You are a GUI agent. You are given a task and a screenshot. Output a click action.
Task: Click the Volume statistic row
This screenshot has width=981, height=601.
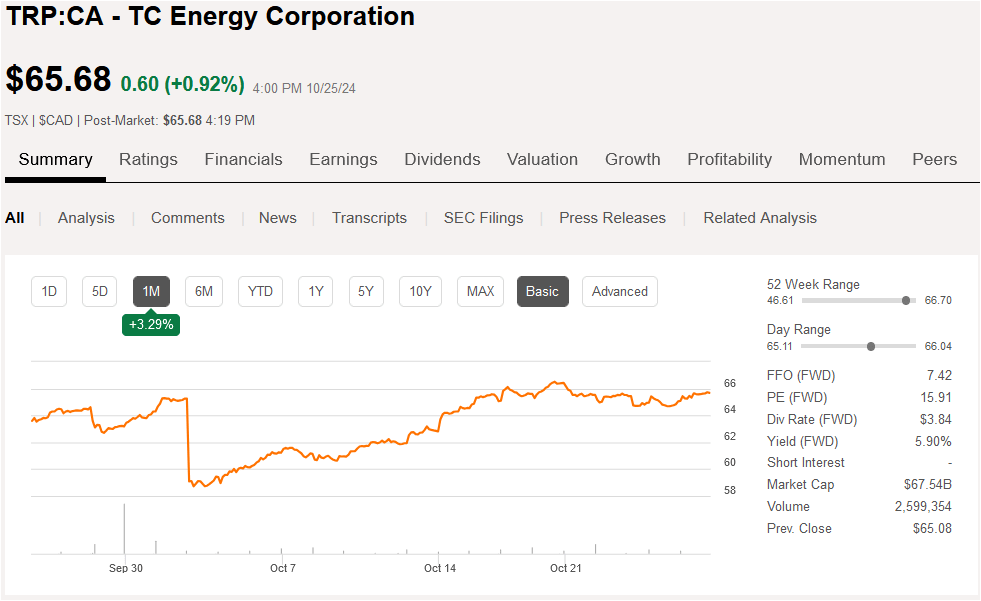coord(862,506)
